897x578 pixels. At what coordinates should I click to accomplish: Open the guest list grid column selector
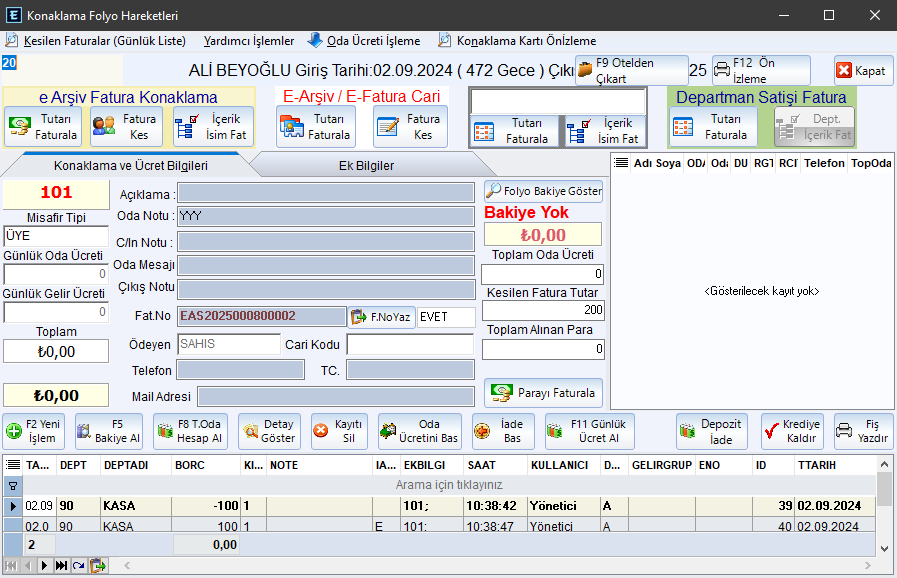pyautogui.click(x=621, y=163)
